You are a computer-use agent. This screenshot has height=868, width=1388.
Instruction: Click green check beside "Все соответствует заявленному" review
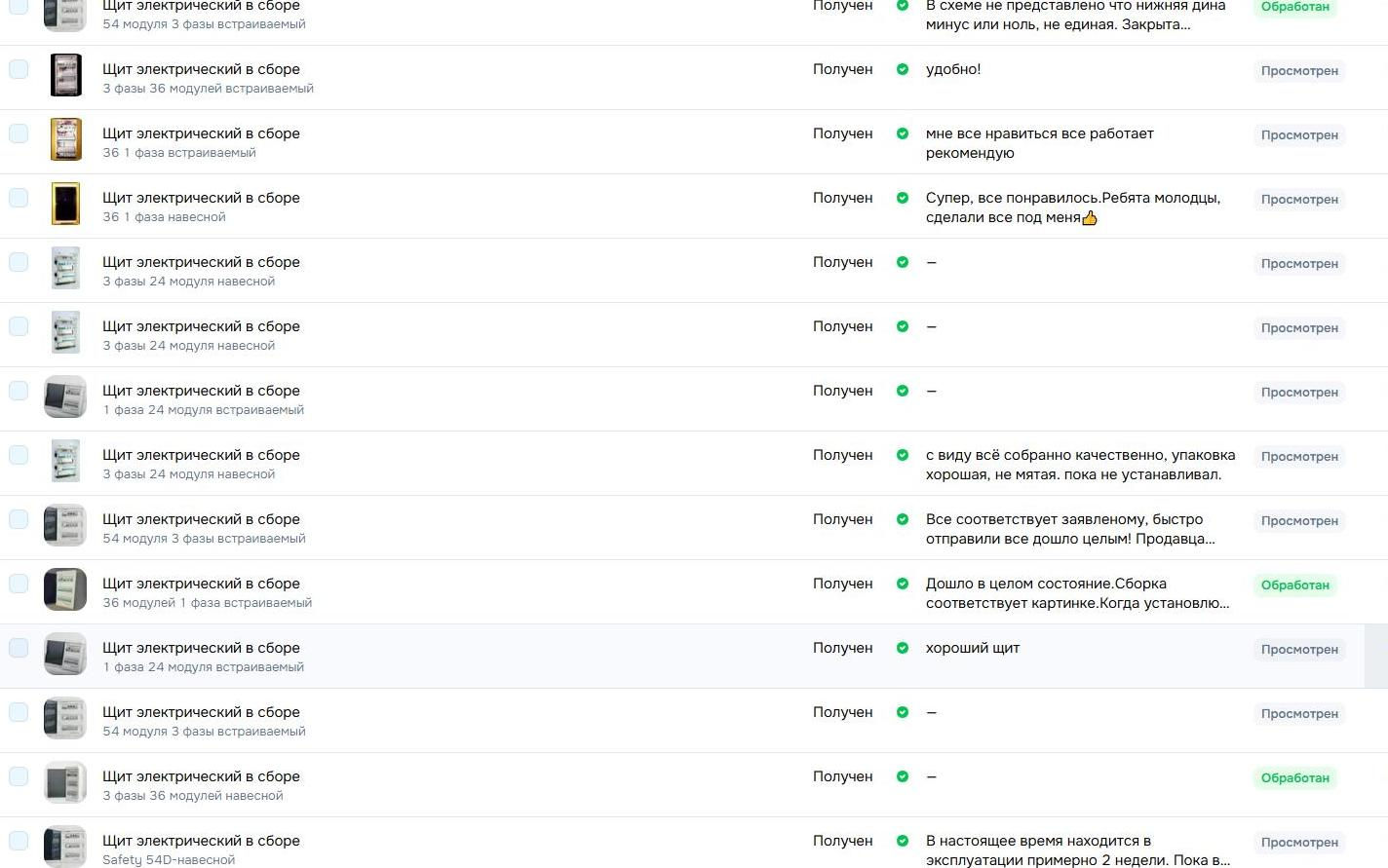(903, 519)
